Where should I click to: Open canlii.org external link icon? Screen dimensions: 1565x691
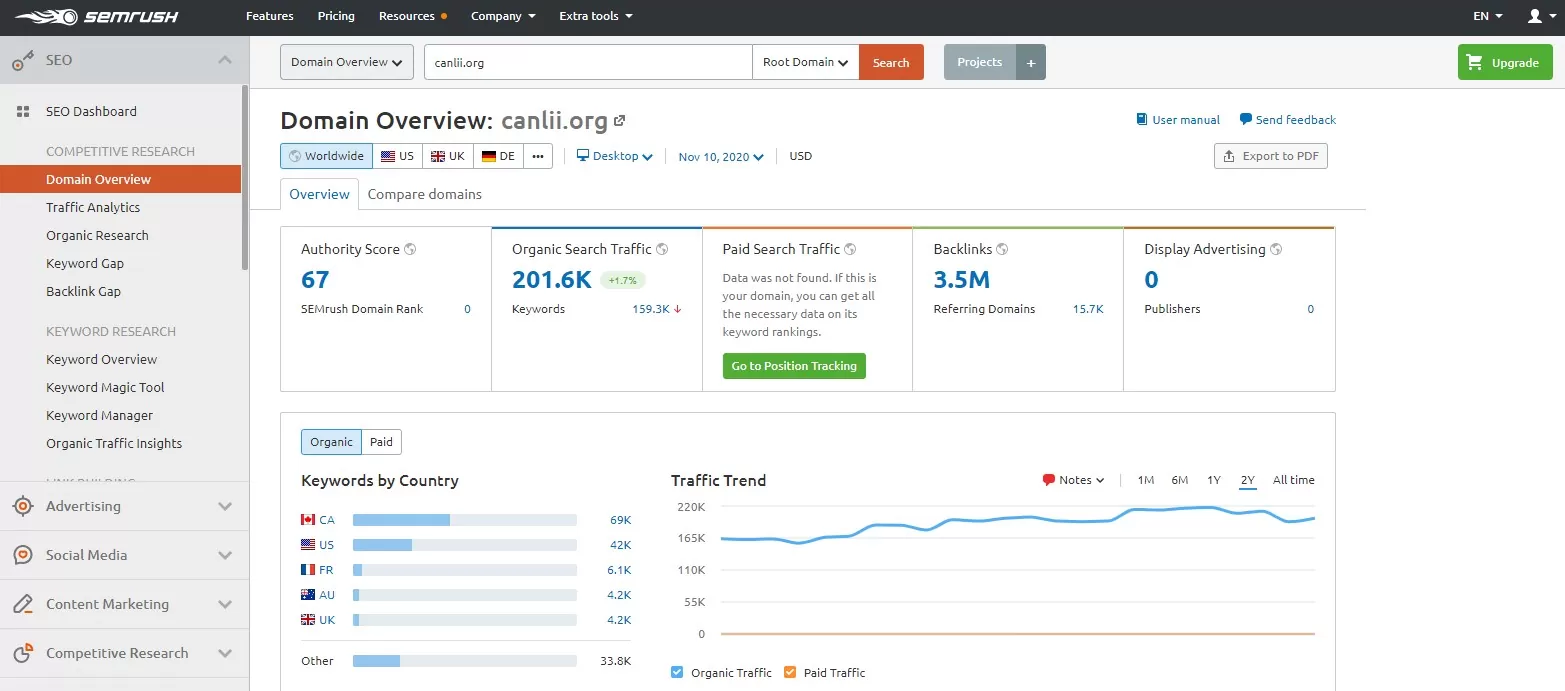[x=620, y=121]
